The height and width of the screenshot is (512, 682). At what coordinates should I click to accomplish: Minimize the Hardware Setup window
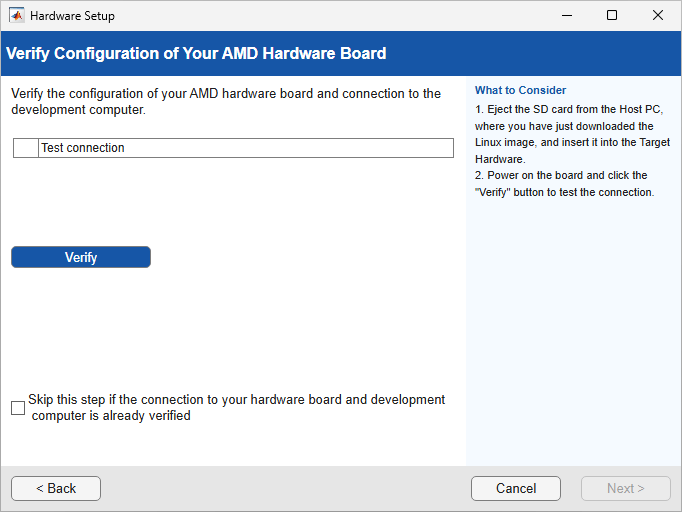click(x=567, y=16)
